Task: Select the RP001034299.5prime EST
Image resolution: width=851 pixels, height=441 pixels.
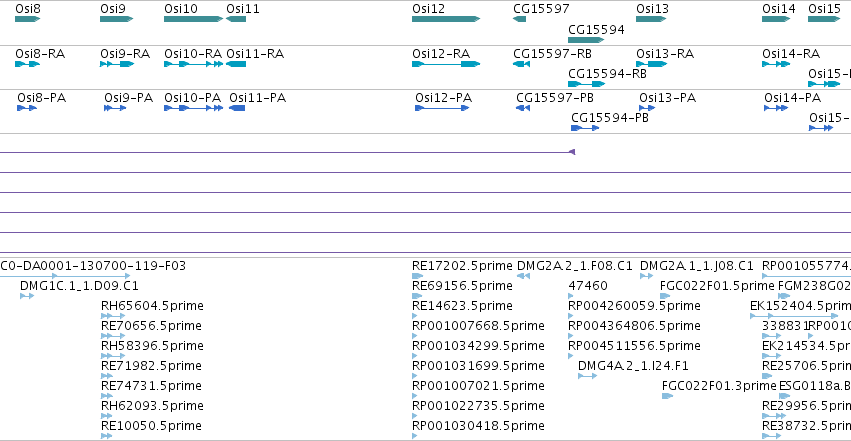Action: [x=415, y=356]
